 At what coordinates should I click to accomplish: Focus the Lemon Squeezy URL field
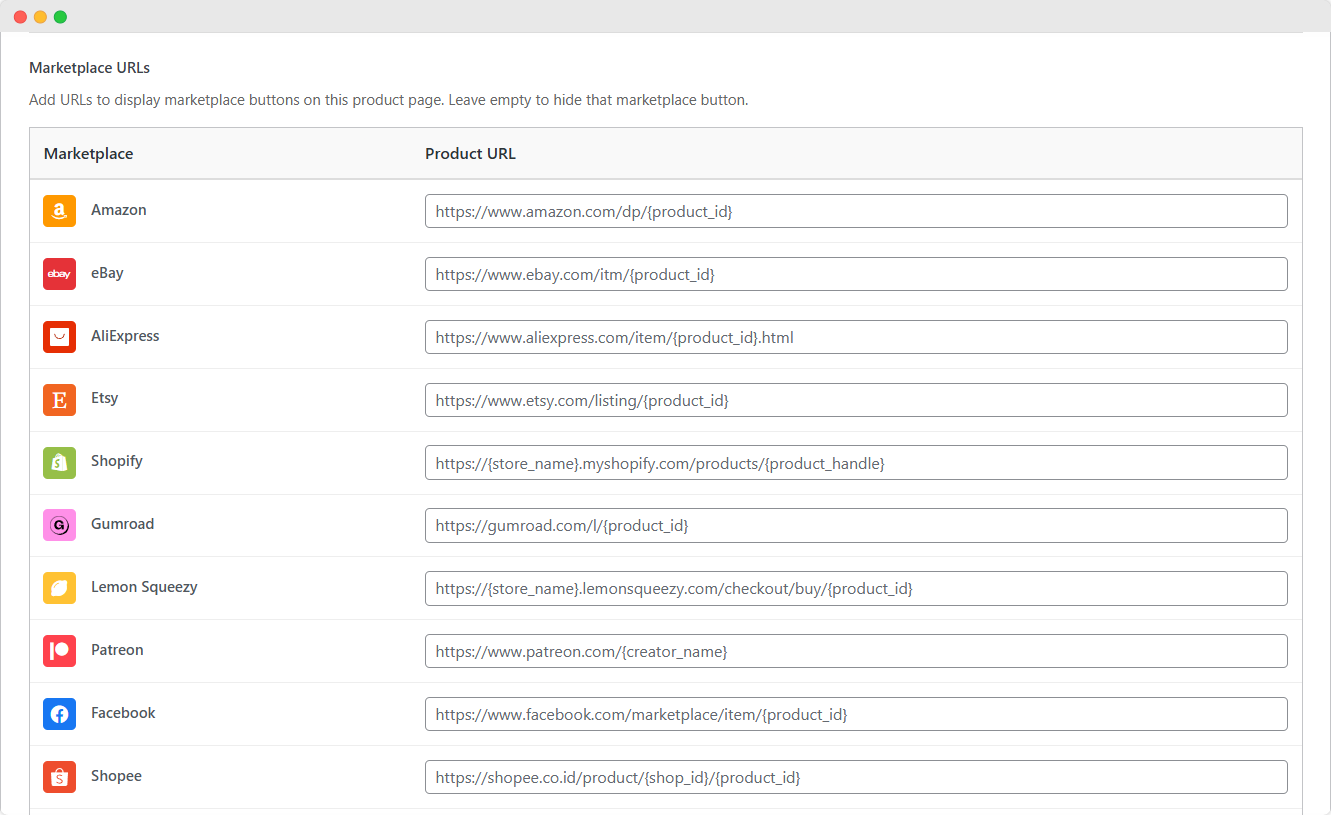click(856, 588)
